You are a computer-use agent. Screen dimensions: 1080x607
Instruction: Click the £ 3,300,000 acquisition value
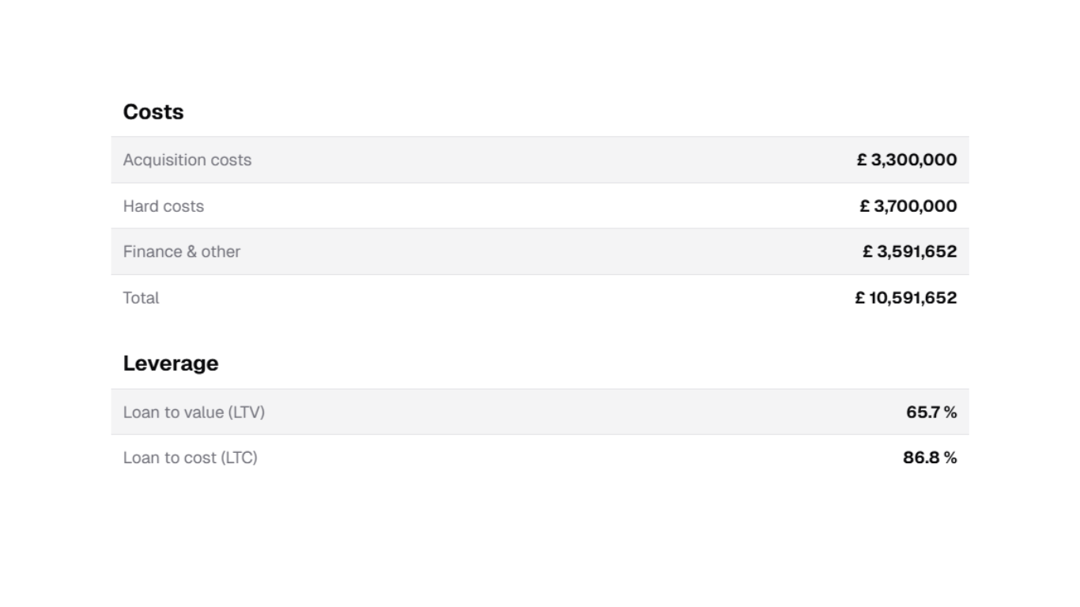coord(906,160)
